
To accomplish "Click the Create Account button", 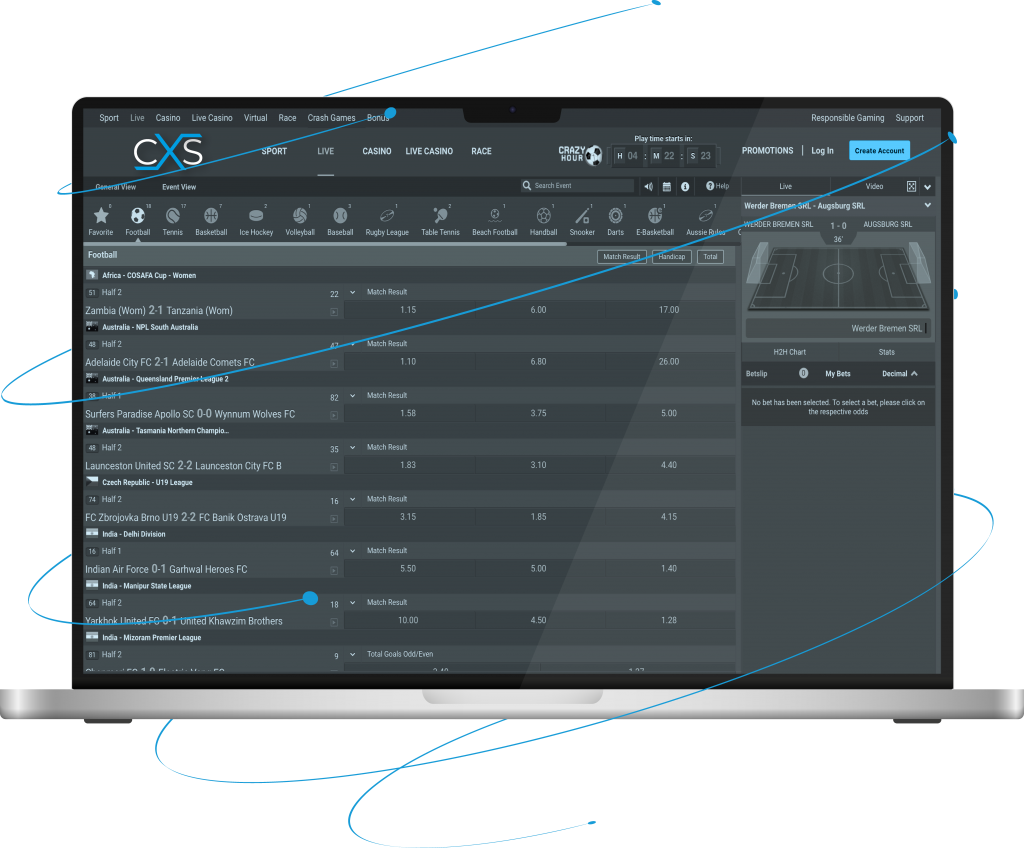I will 879,151.
